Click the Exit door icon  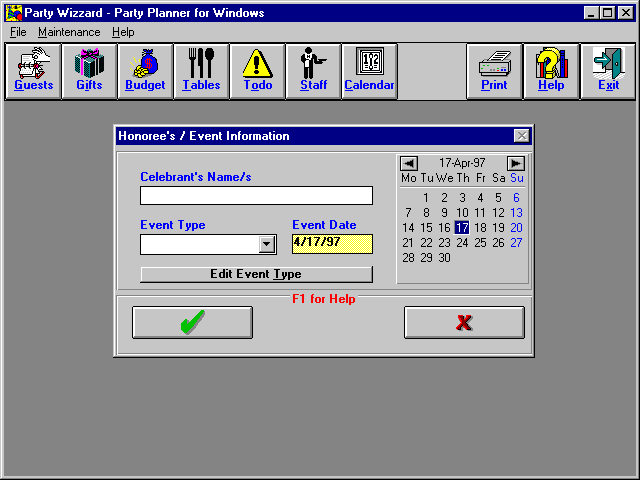[608, 71]
